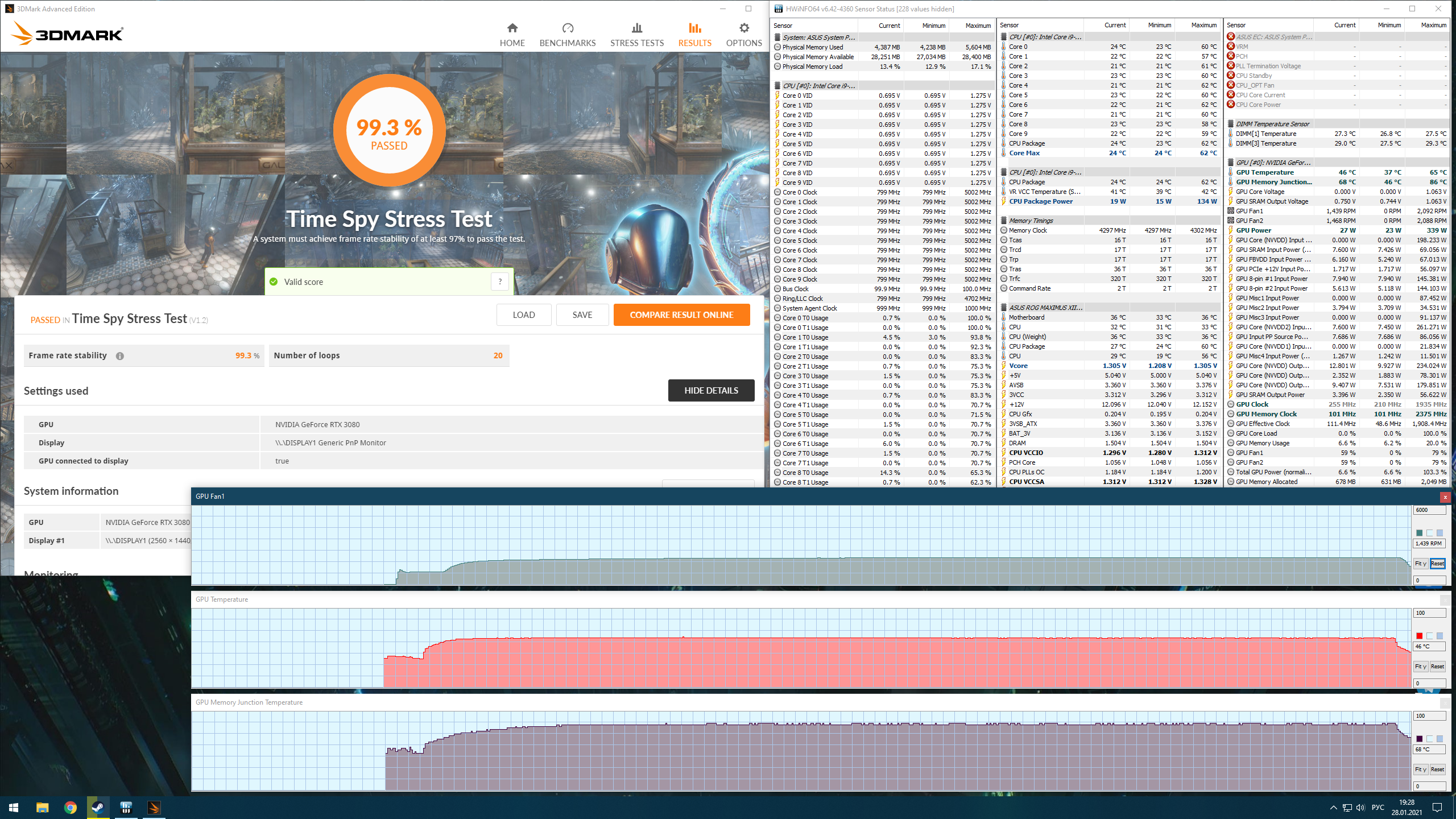Image resolution: width=1456 pixels, height=819 pixels.
Task: Click Fit y on Memory Junction graph
Action: coord(1421,770)
